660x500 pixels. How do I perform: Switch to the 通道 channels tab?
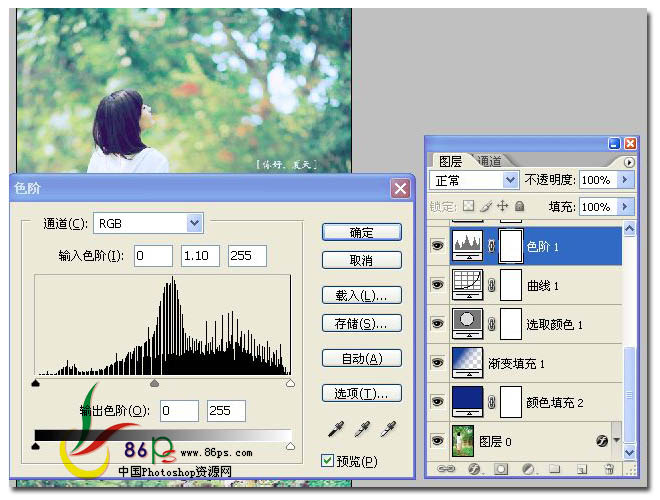click(x=489, y=161)
